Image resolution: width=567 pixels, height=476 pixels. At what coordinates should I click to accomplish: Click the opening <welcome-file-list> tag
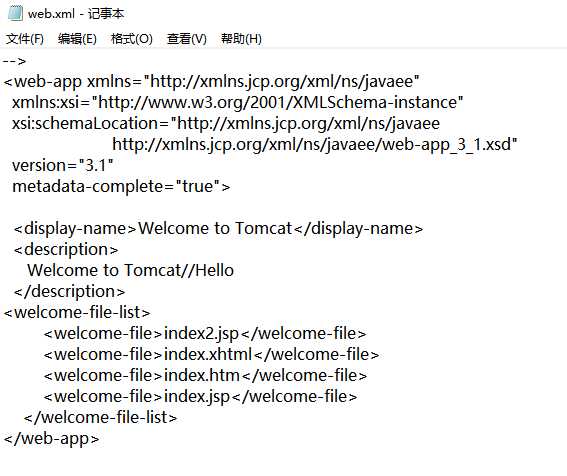77,313
